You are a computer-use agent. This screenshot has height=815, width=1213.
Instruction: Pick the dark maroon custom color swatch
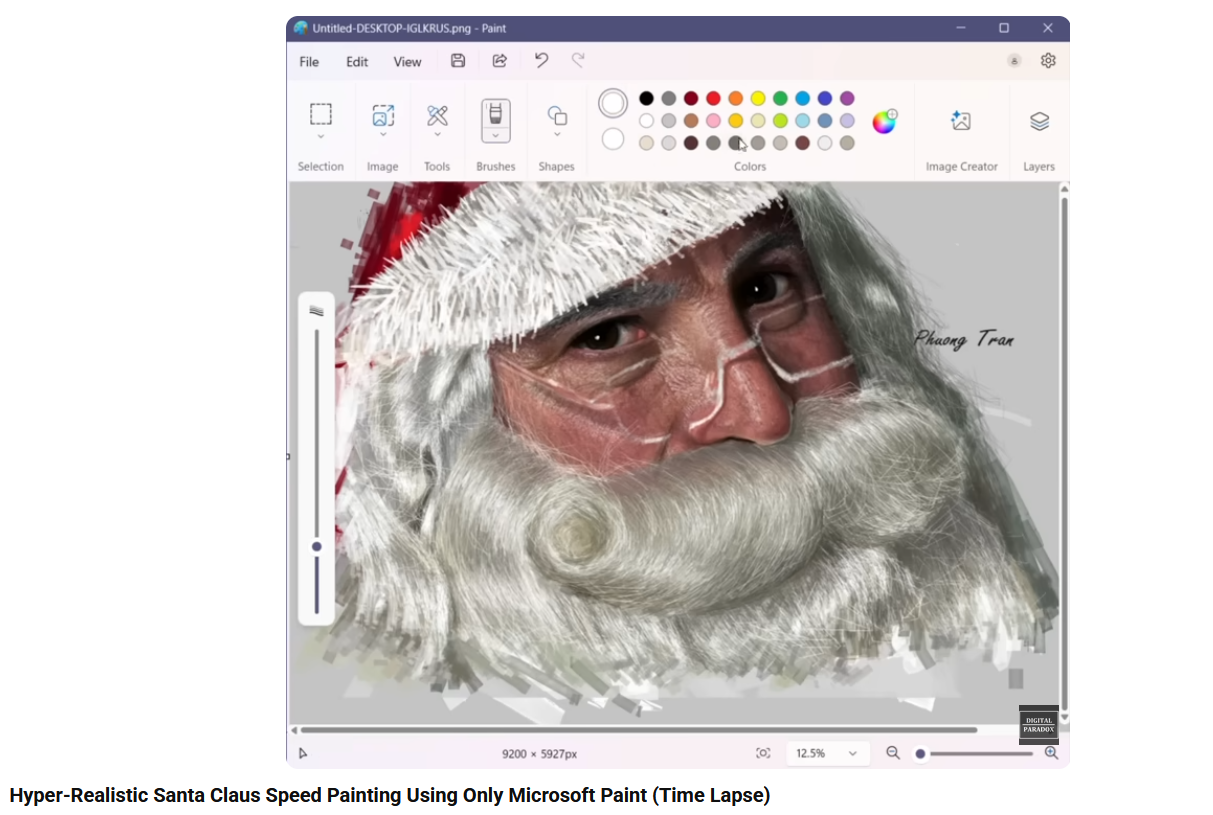coord(691,143)
